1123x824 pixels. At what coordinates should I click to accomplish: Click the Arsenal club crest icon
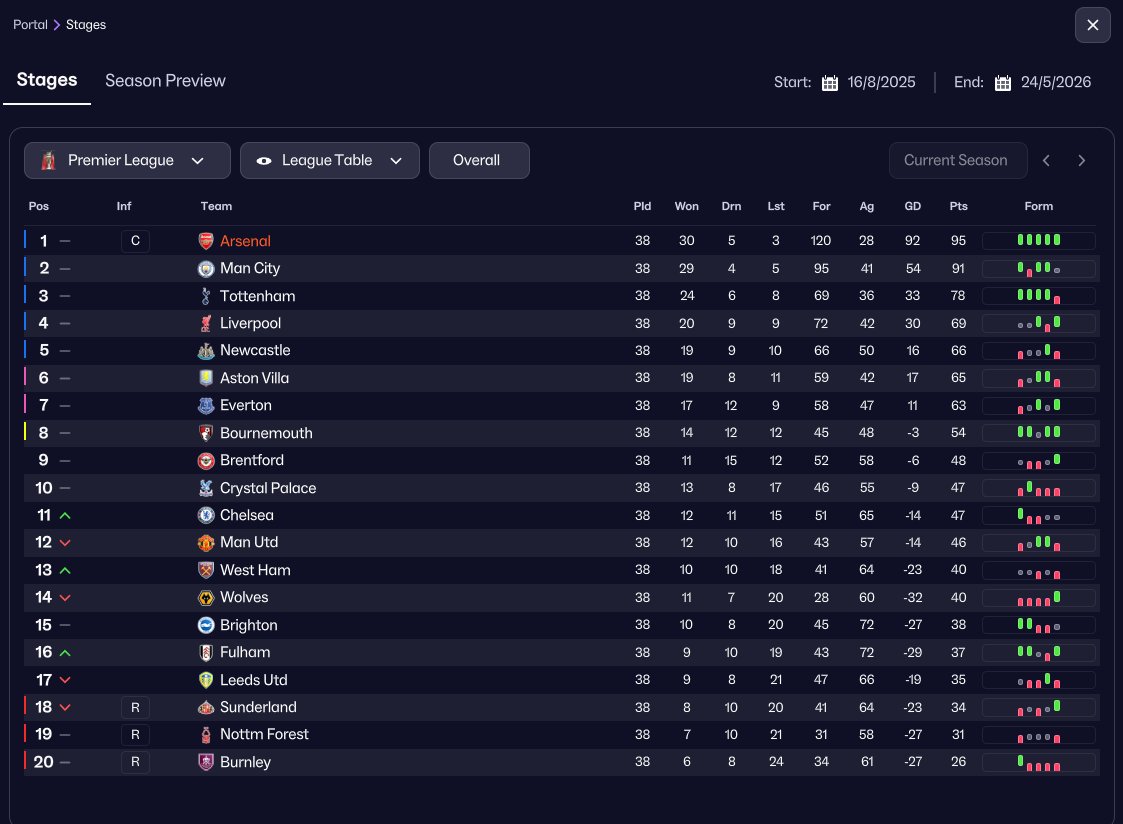[x=206, y=241]
